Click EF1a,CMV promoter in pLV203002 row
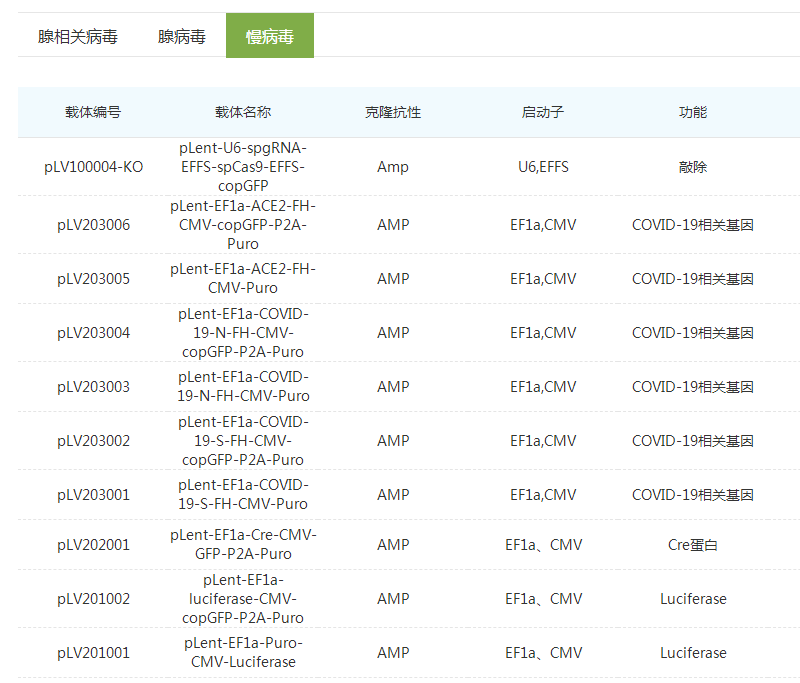Image resolution: width=800 pixels, height=683 pixels. (x=543, y=441)
